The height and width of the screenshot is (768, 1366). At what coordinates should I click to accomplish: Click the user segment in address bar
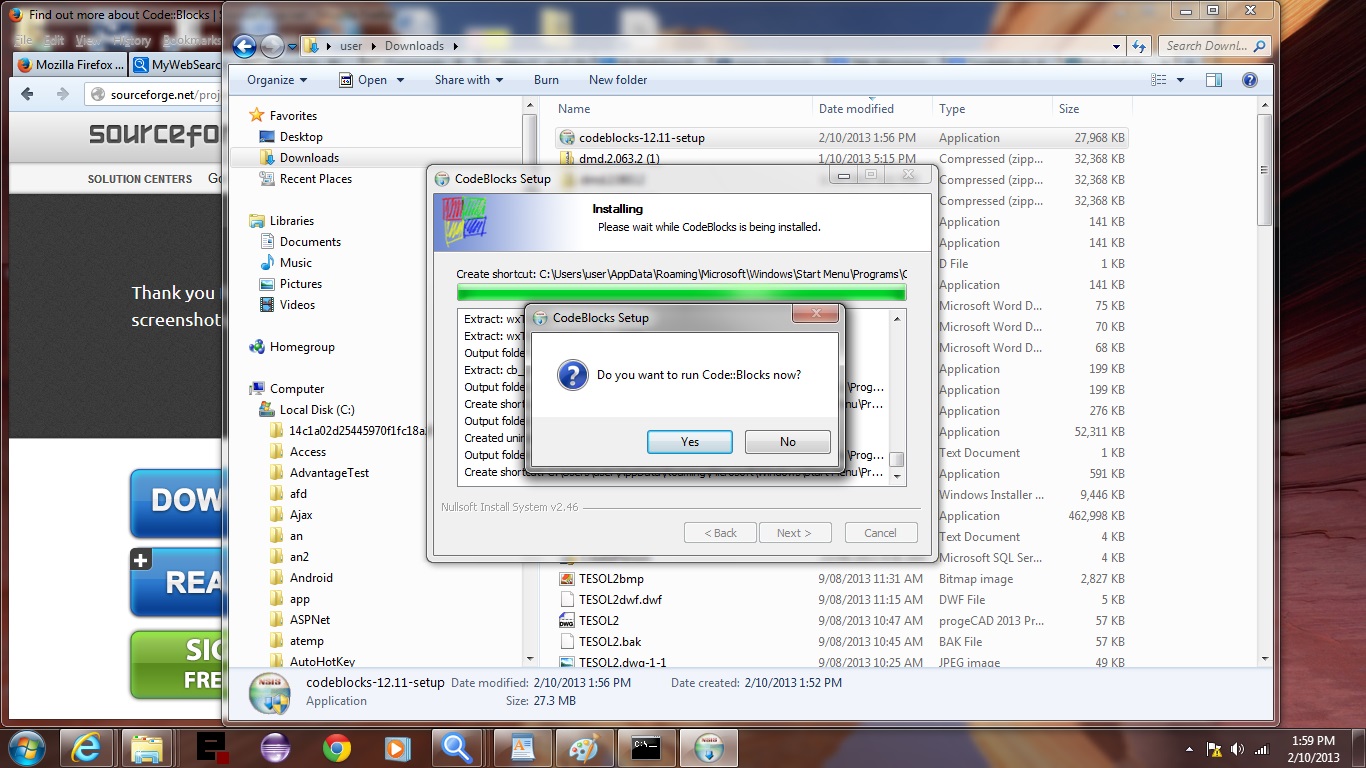pos(351,46)
